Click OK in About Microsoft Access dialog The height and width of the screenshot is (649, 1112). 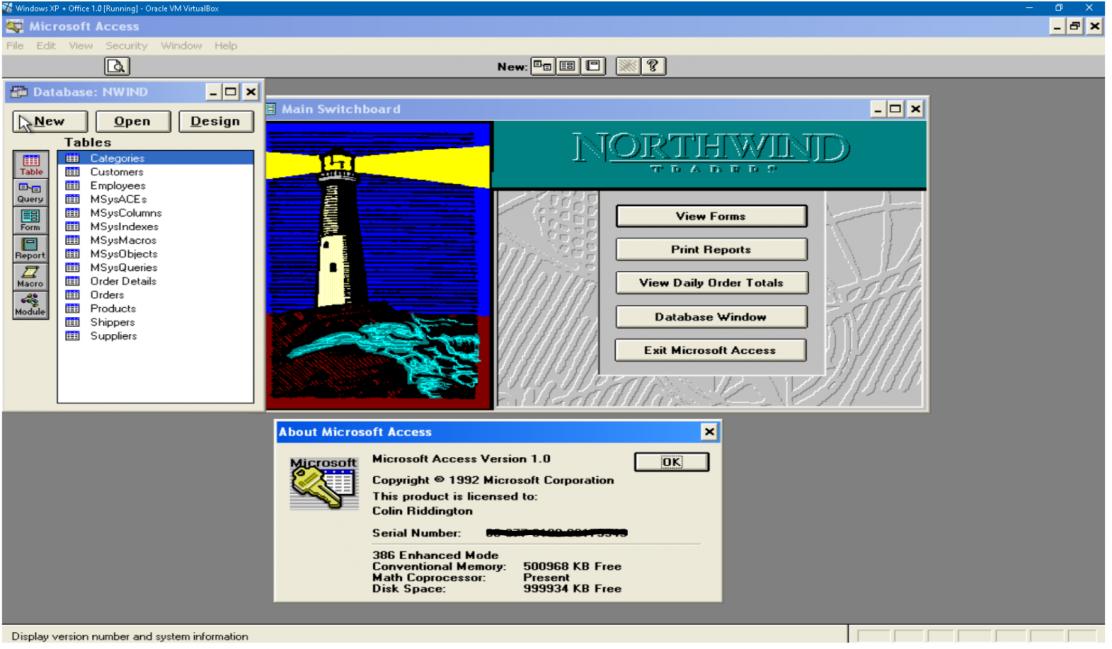click(x=671, y=462)
